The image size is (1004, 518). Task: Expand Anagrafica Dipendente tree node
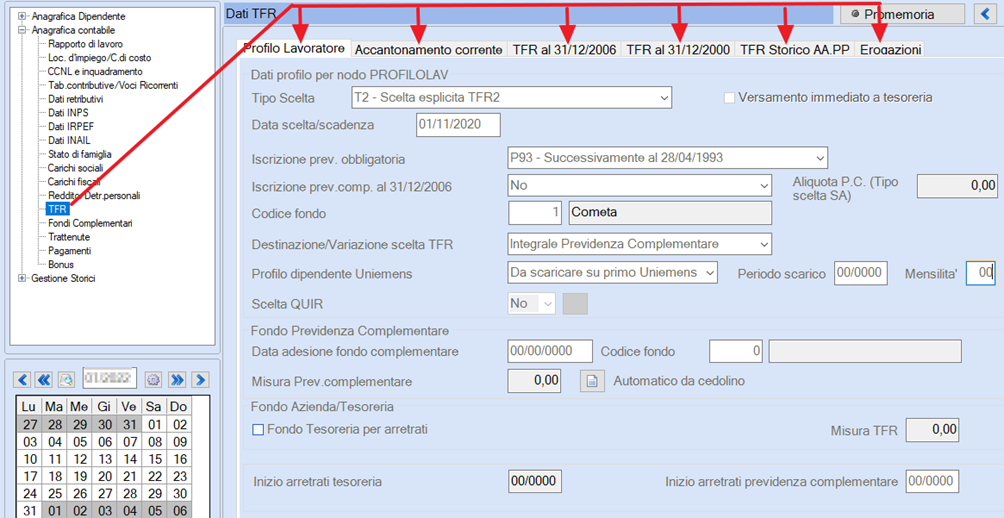[21, 16]
